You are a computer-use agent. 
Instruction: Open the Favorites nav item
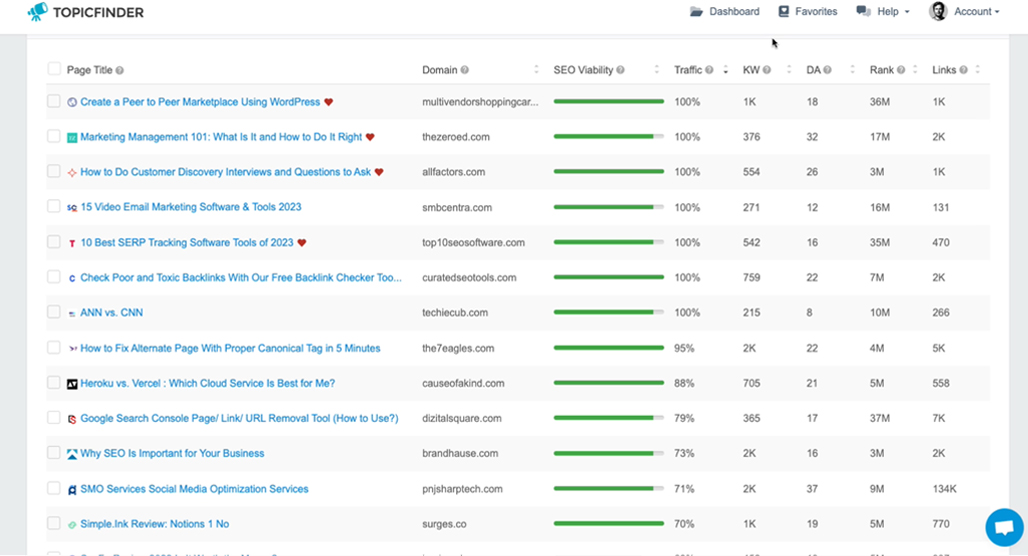pyautogui.click(x=808, y=11)
